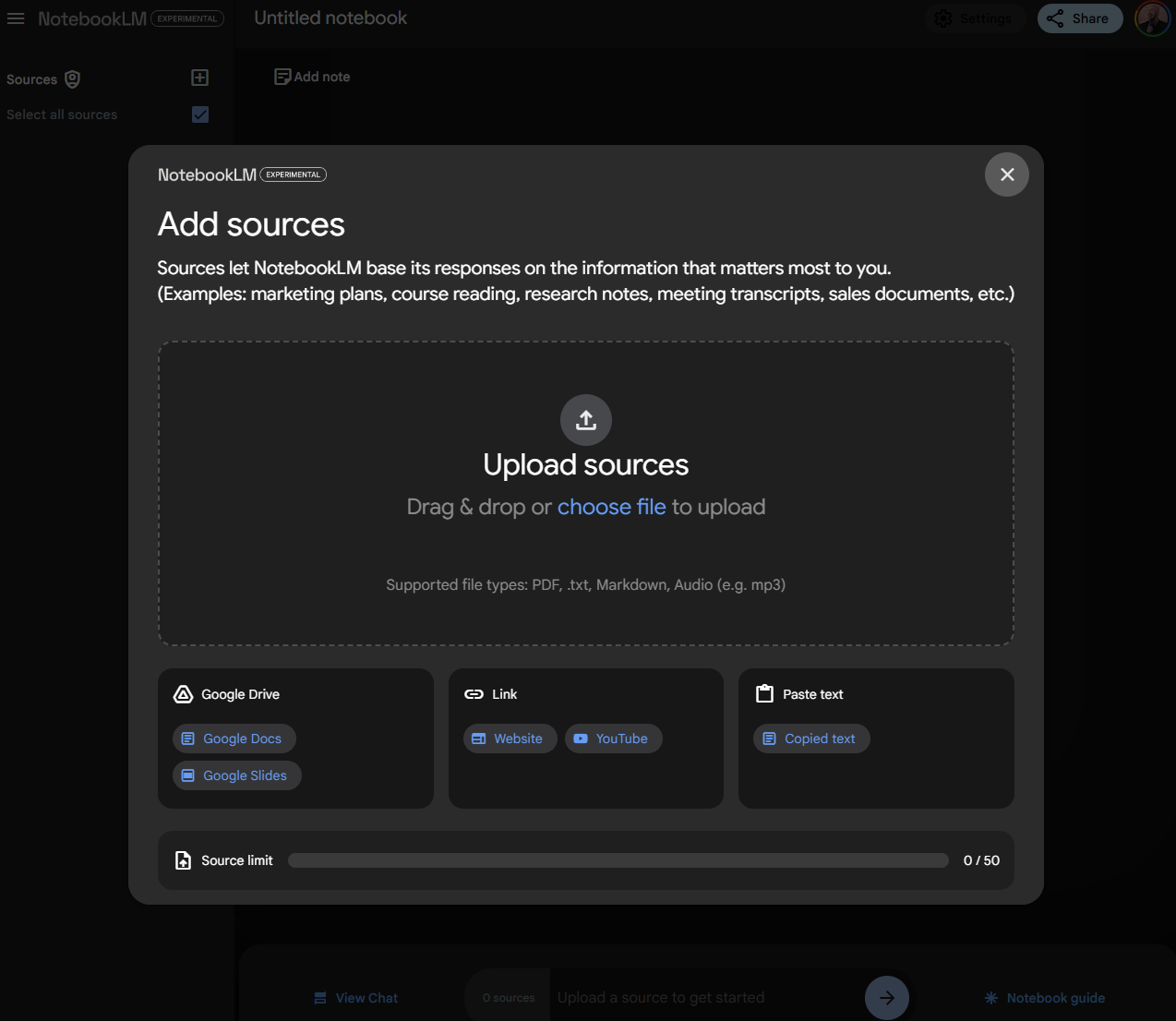Choose the Website link option
This screenshot has height=1021, width=1176.
[510, 739]
